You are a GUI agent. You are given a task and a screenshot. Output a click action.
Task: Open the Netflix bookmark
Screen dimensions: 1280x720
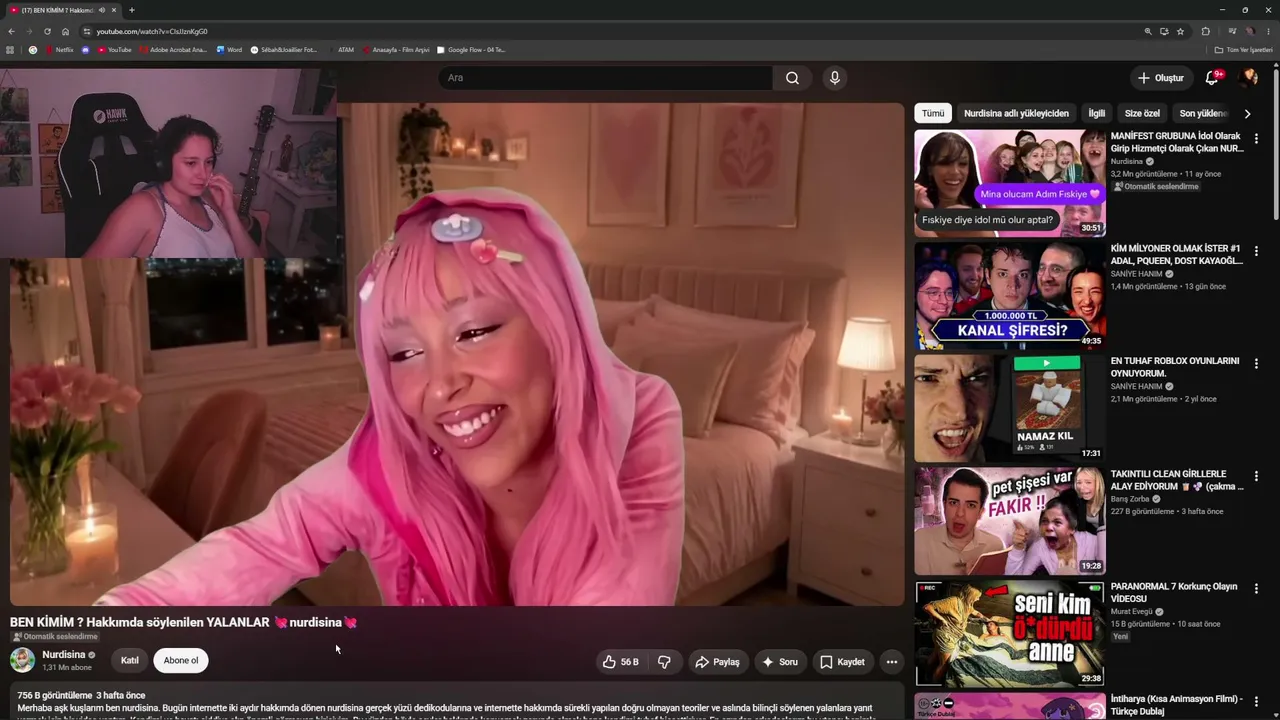tap(59, 49)
